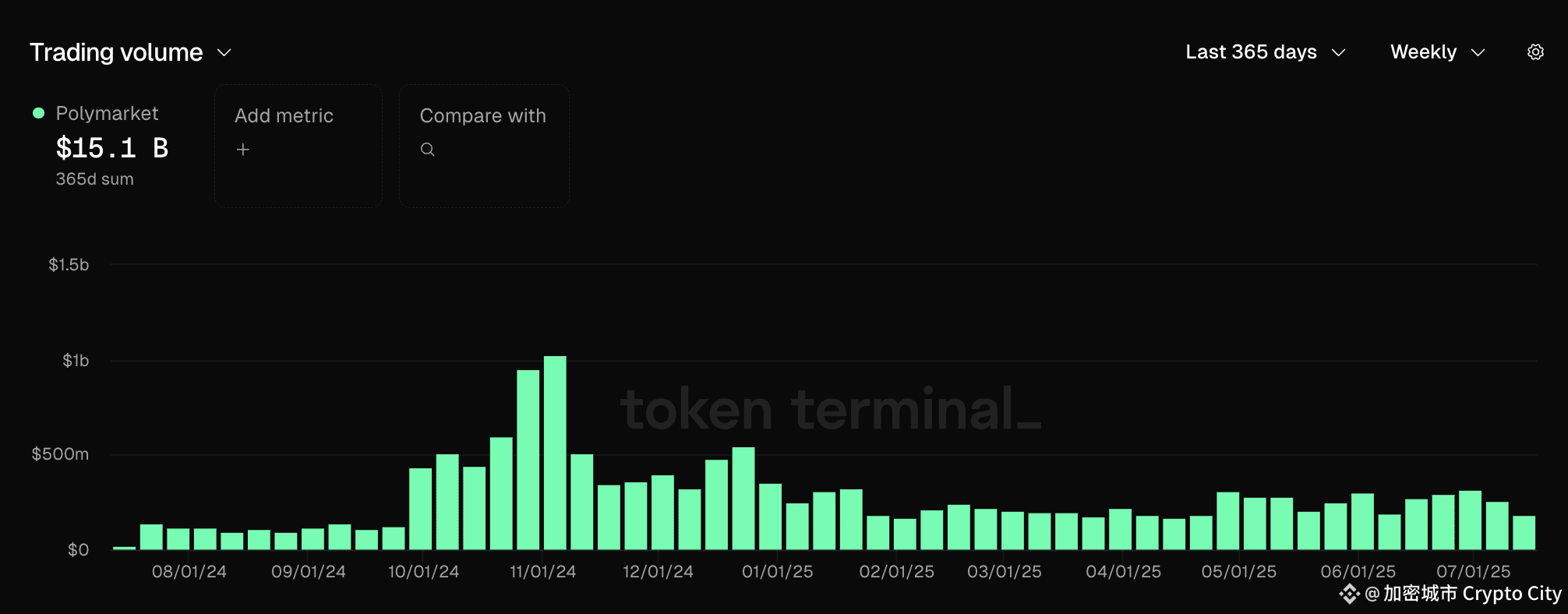Select the Trading volume title

(x=116, y=52)
